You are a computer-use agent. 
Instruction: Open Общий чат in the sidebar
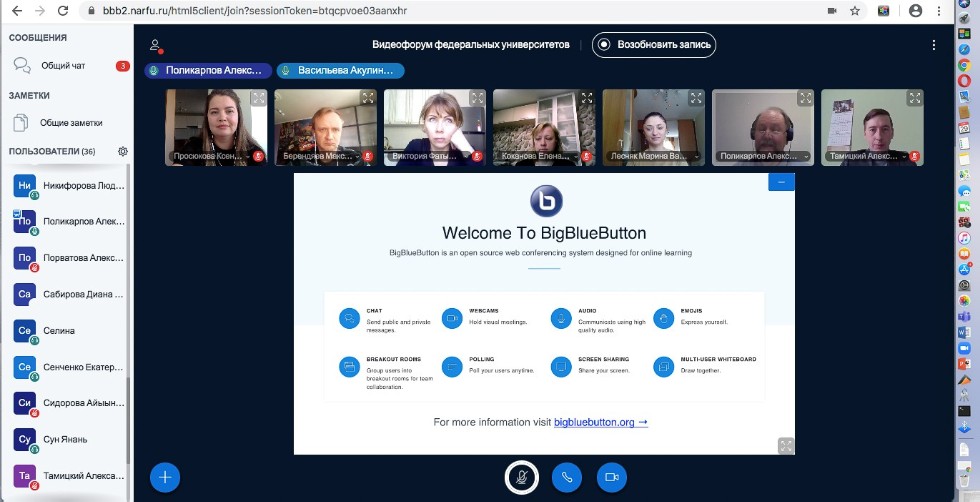pos(63,66)
